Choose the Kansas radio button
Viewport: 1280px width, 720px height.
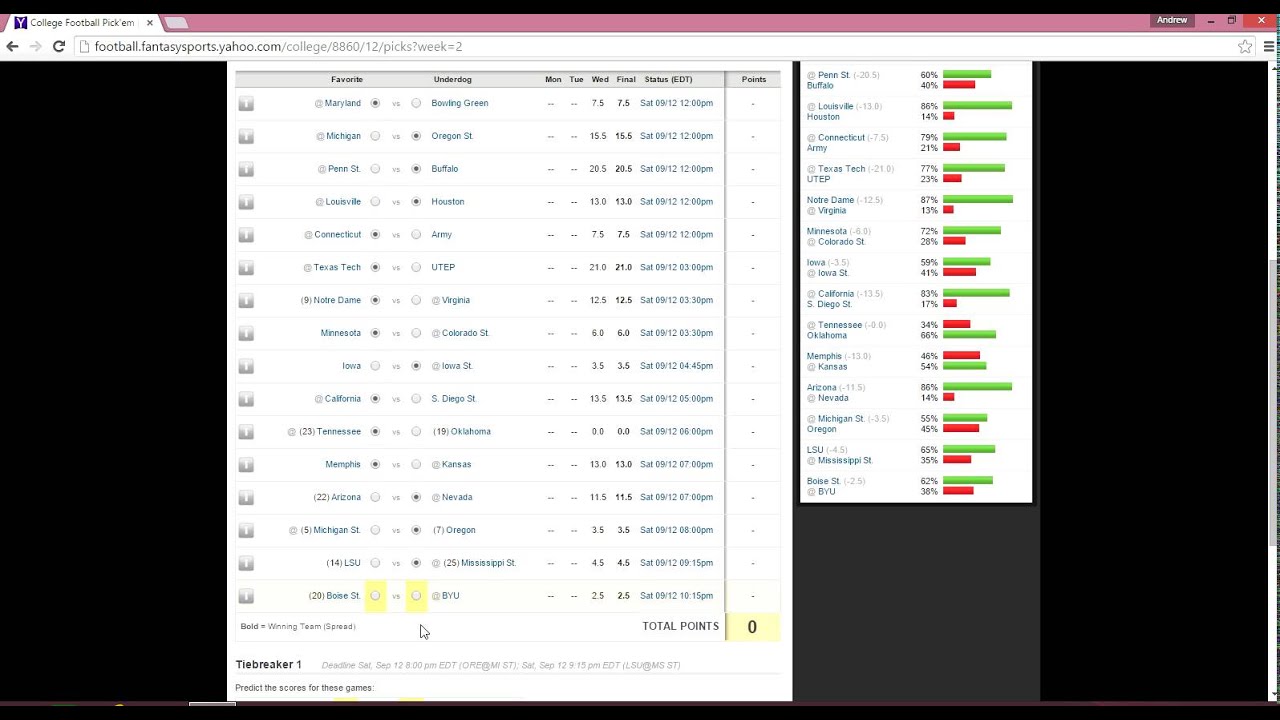coord(416,465)
